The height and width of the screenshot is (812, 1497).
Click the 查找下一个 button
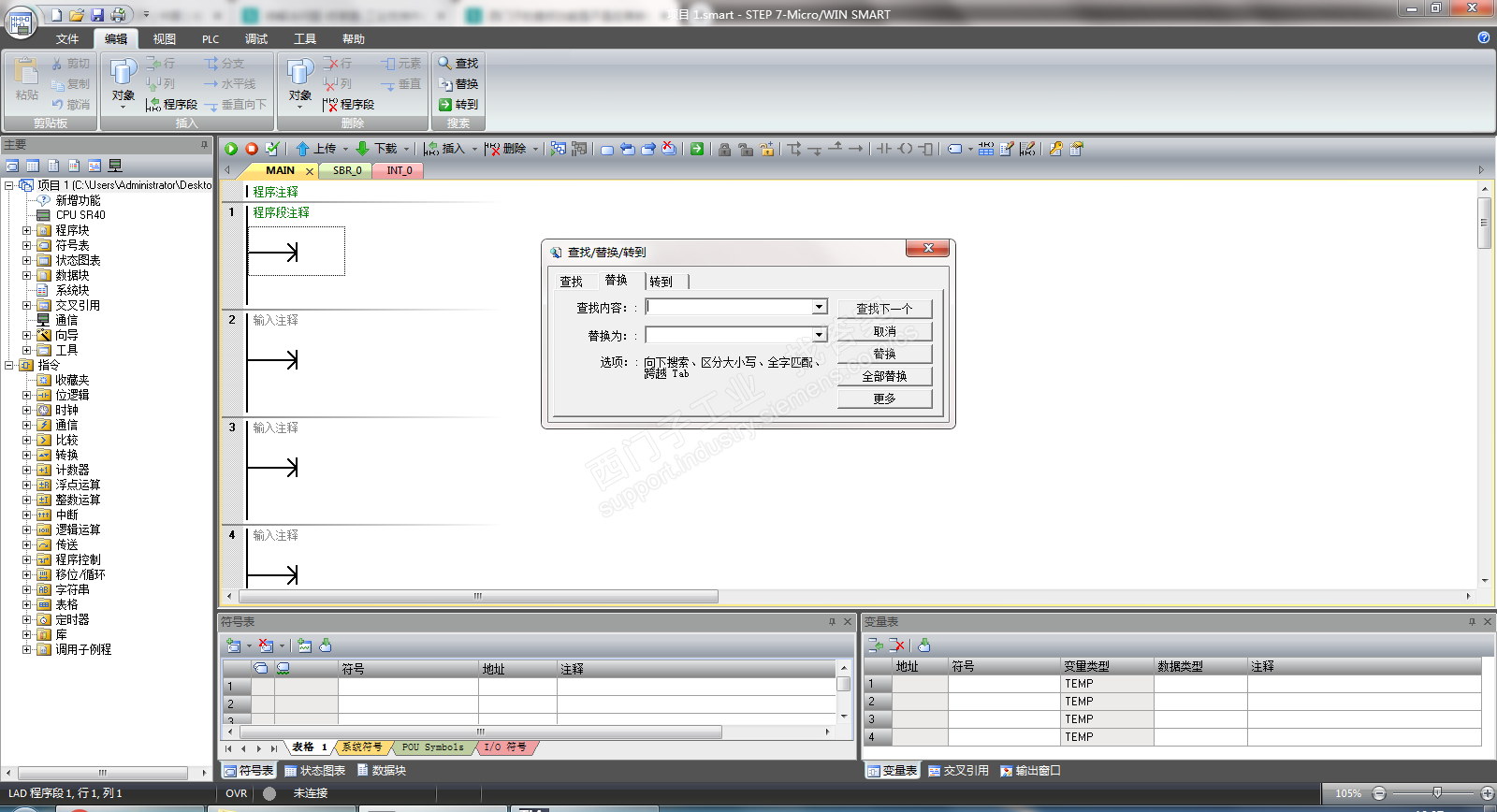(884, 308)
